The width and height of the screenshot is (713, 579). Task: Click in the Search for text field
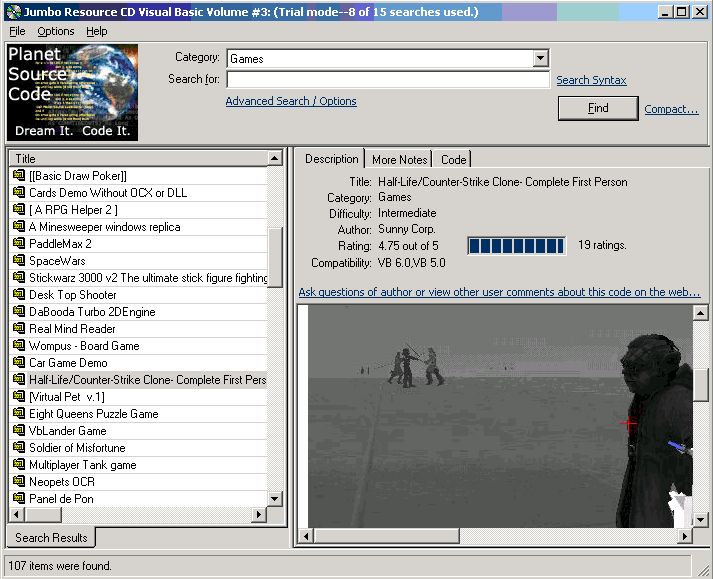point(388,79)
